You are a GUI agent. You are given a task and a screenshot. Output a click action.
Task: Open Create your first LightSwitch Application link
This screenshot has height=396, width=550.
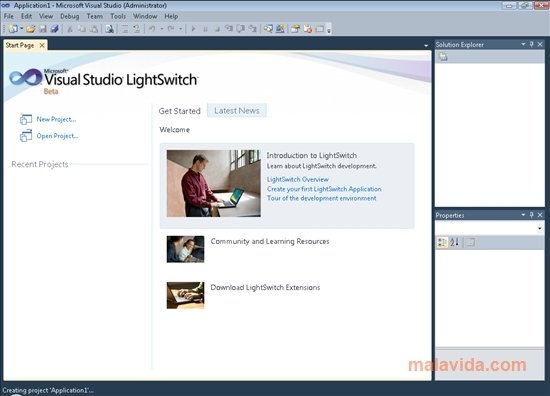click(324, 189)
